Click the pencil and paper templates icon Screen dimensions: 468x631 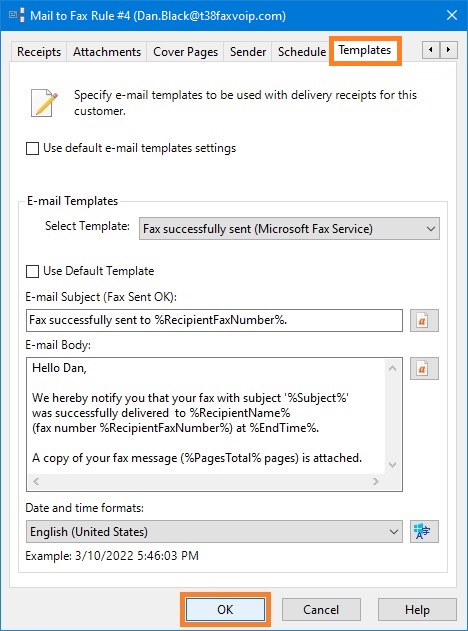(44, 103)
